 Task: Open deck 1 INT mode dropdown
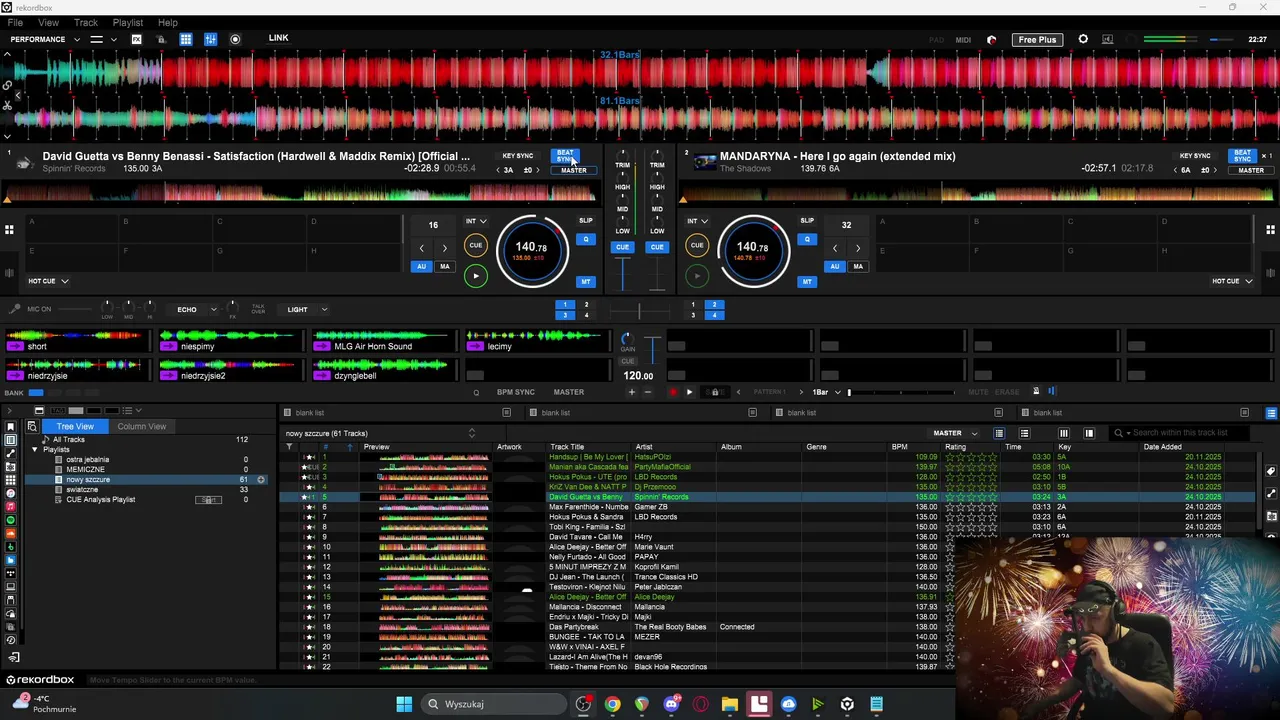tap(476, 221)
